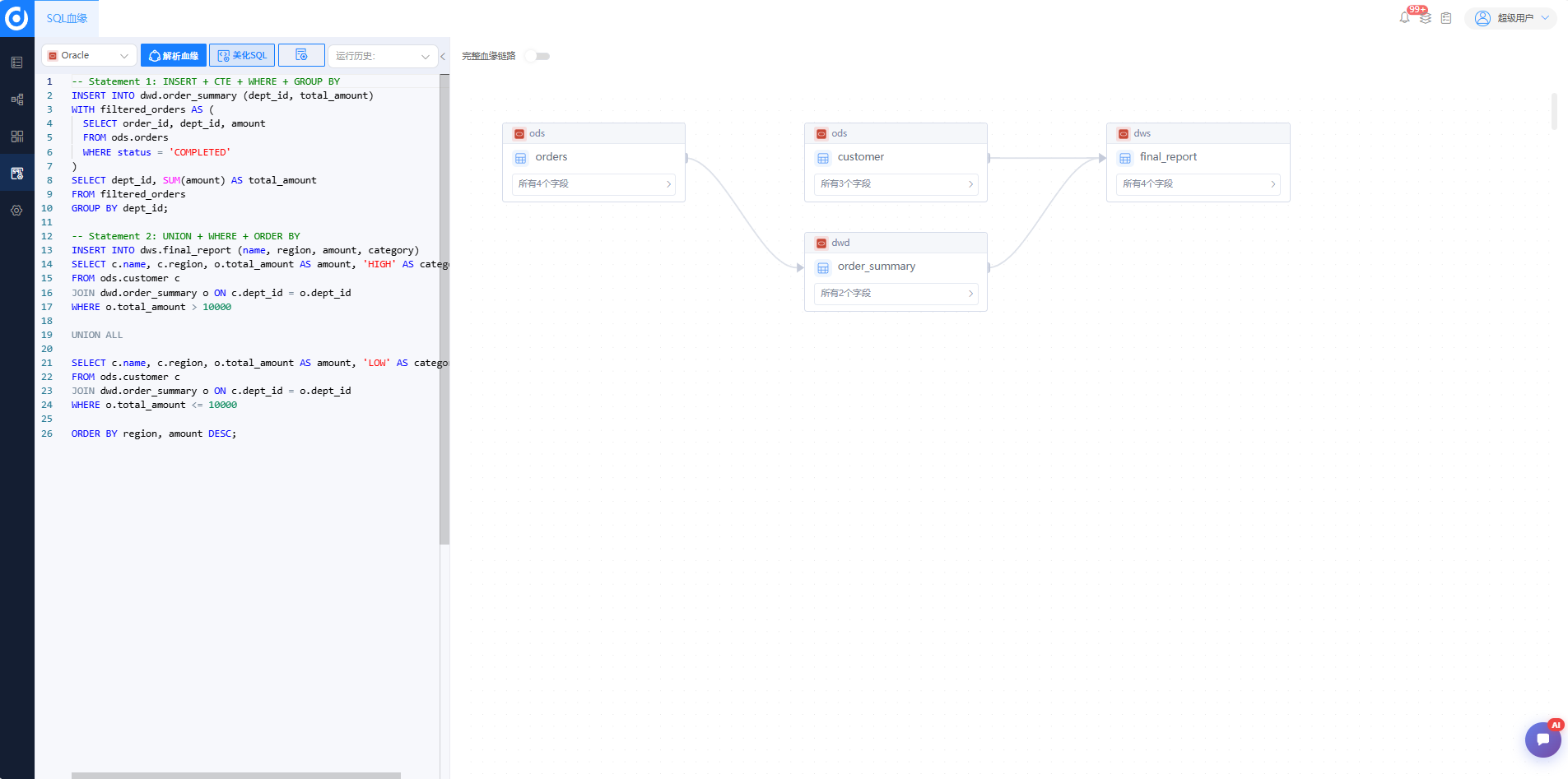
Task: Toggle 完整血缘链路 switch
Action: [x=538, y=56]
